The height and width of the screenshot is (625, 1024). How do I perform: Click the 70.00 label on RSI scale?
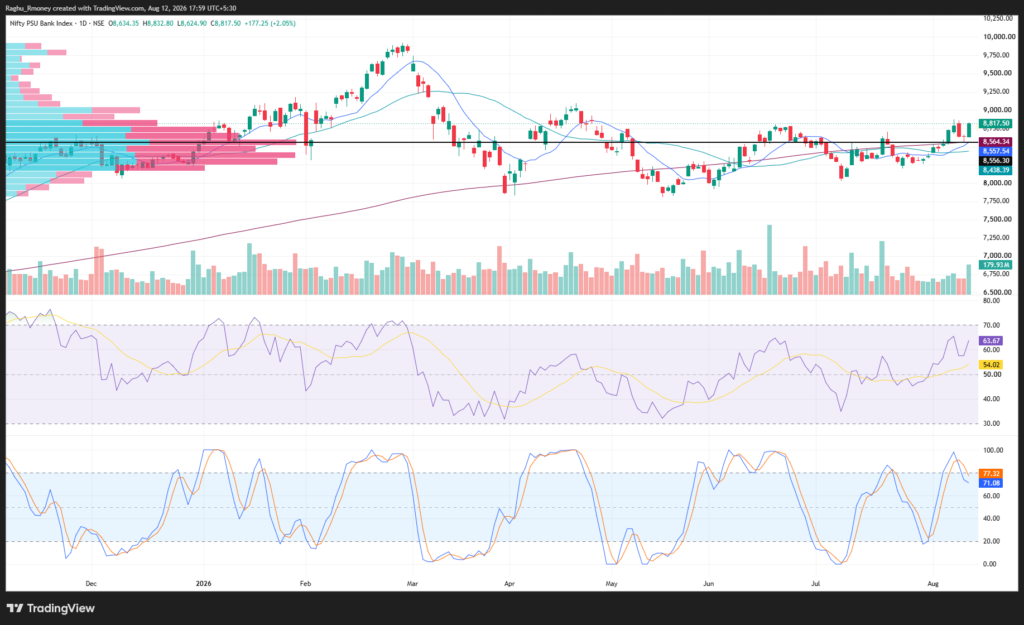pos(991,325)
